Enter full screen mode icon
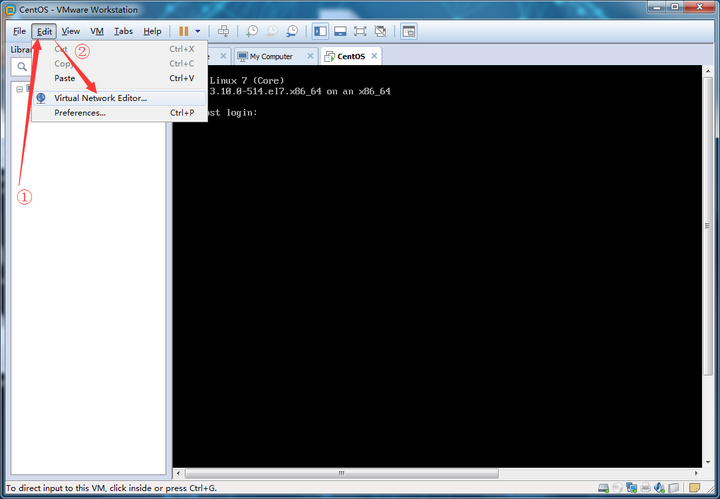This screenshot has height=499, width=720. click(360, 31)
